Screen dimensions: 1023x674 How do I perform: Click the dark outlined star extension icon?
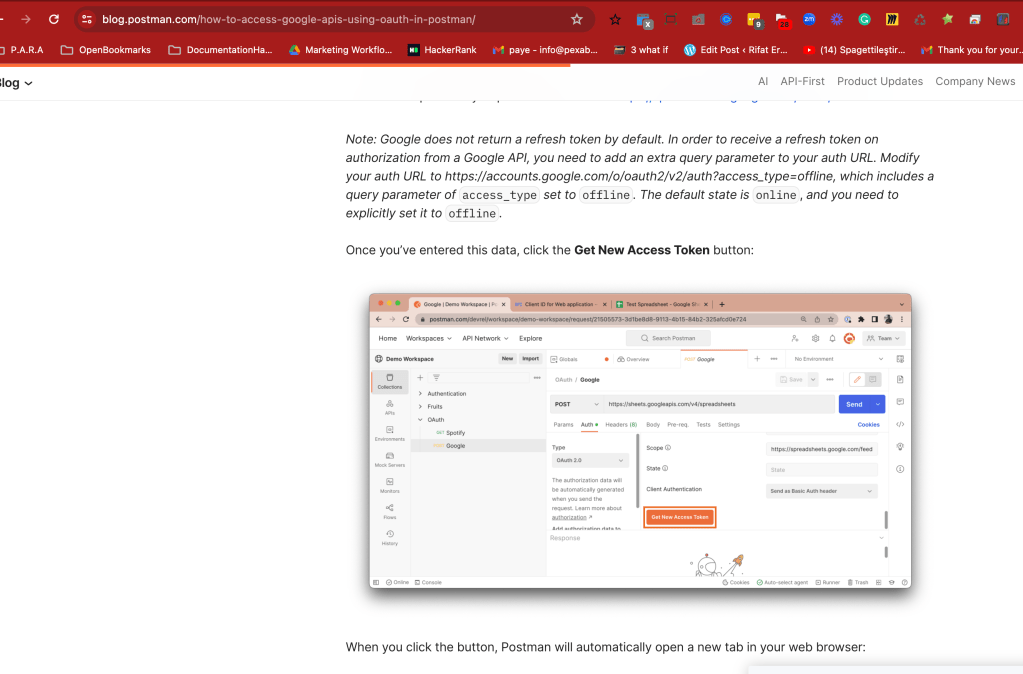tap(615, 20)
